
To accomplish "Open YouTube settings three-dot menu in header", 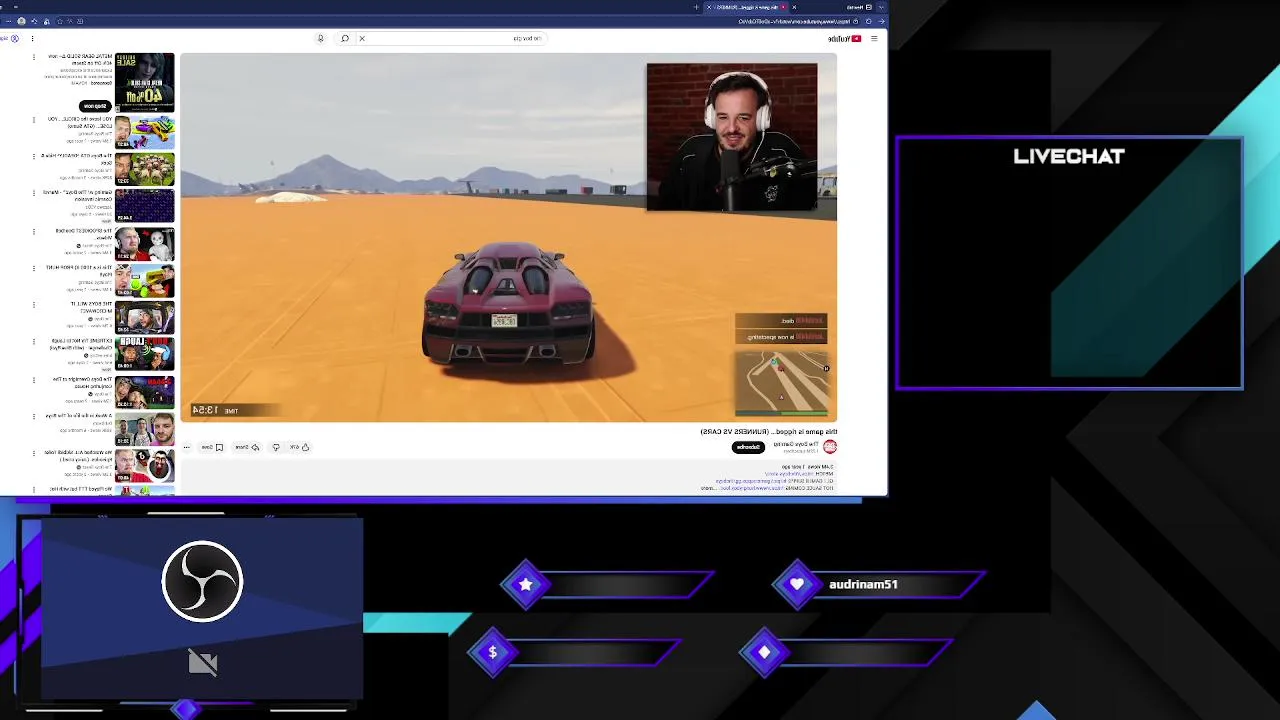I will pos(32,38).
